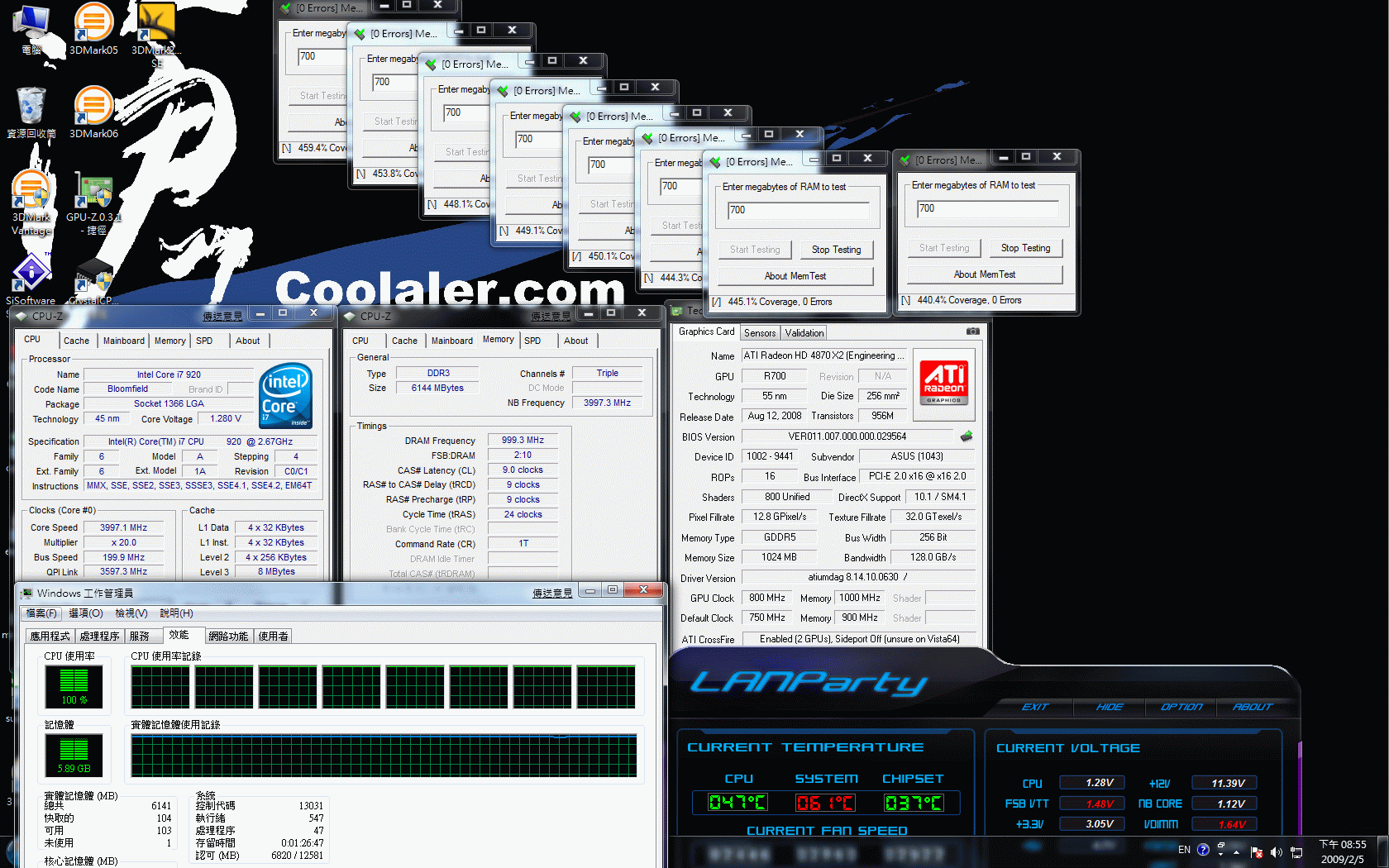
Task: Click LANParty HIDE button
Action: point(1110,707)
